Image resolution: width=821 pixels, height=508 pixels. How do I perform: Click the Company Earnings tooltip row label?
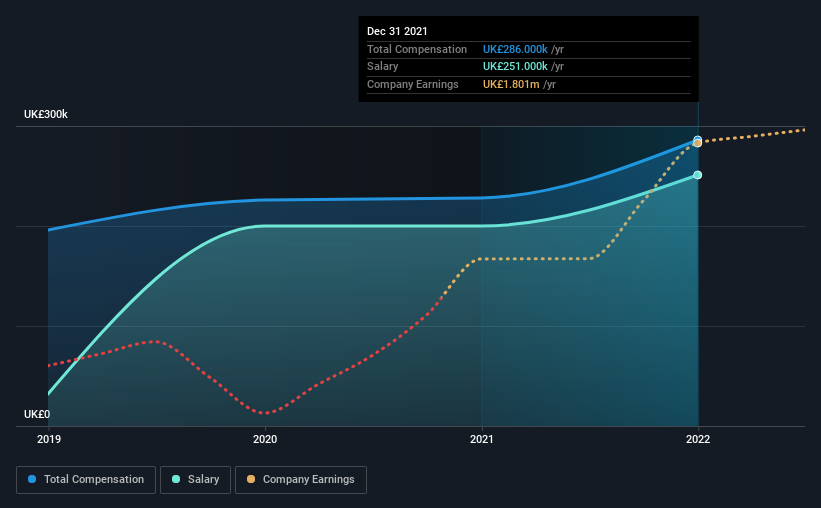pos(413,84)
